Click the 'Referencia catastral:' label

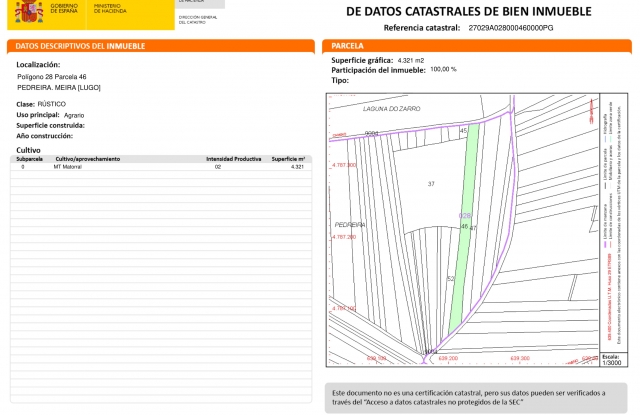coord(422,28)
